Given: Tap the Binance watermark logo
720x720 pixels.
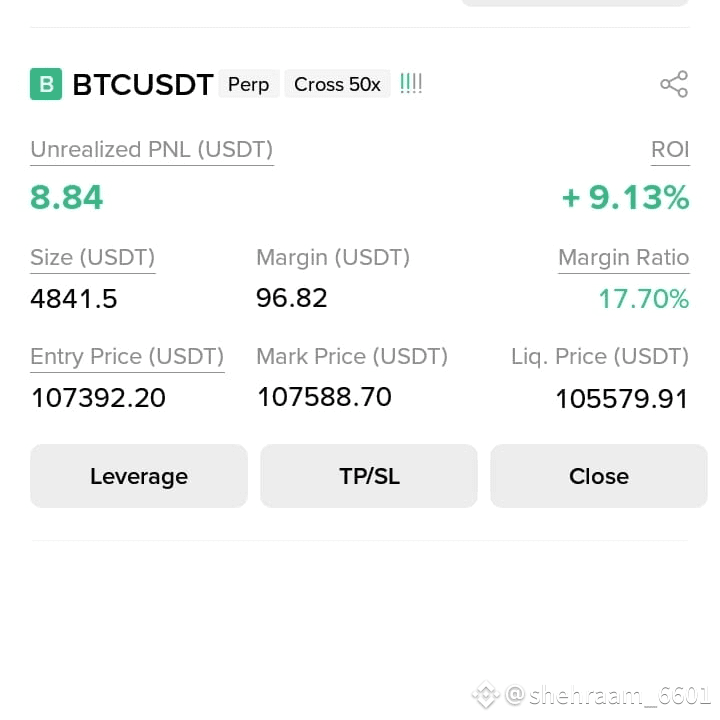Looking at the screenshot, I should click(486, 695).
